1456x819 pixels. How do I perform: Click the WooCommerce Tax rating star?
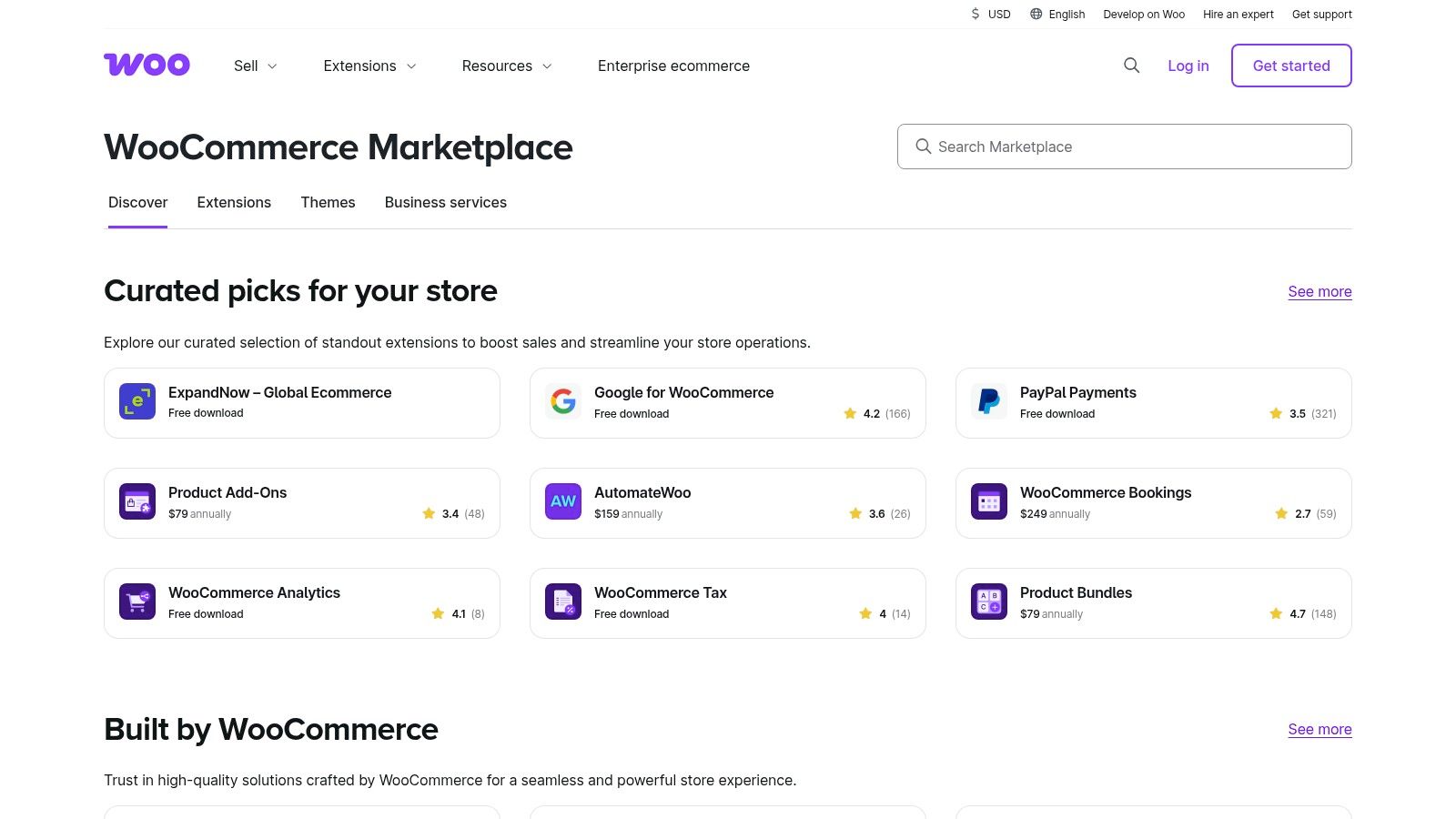[x=865, y=613]
